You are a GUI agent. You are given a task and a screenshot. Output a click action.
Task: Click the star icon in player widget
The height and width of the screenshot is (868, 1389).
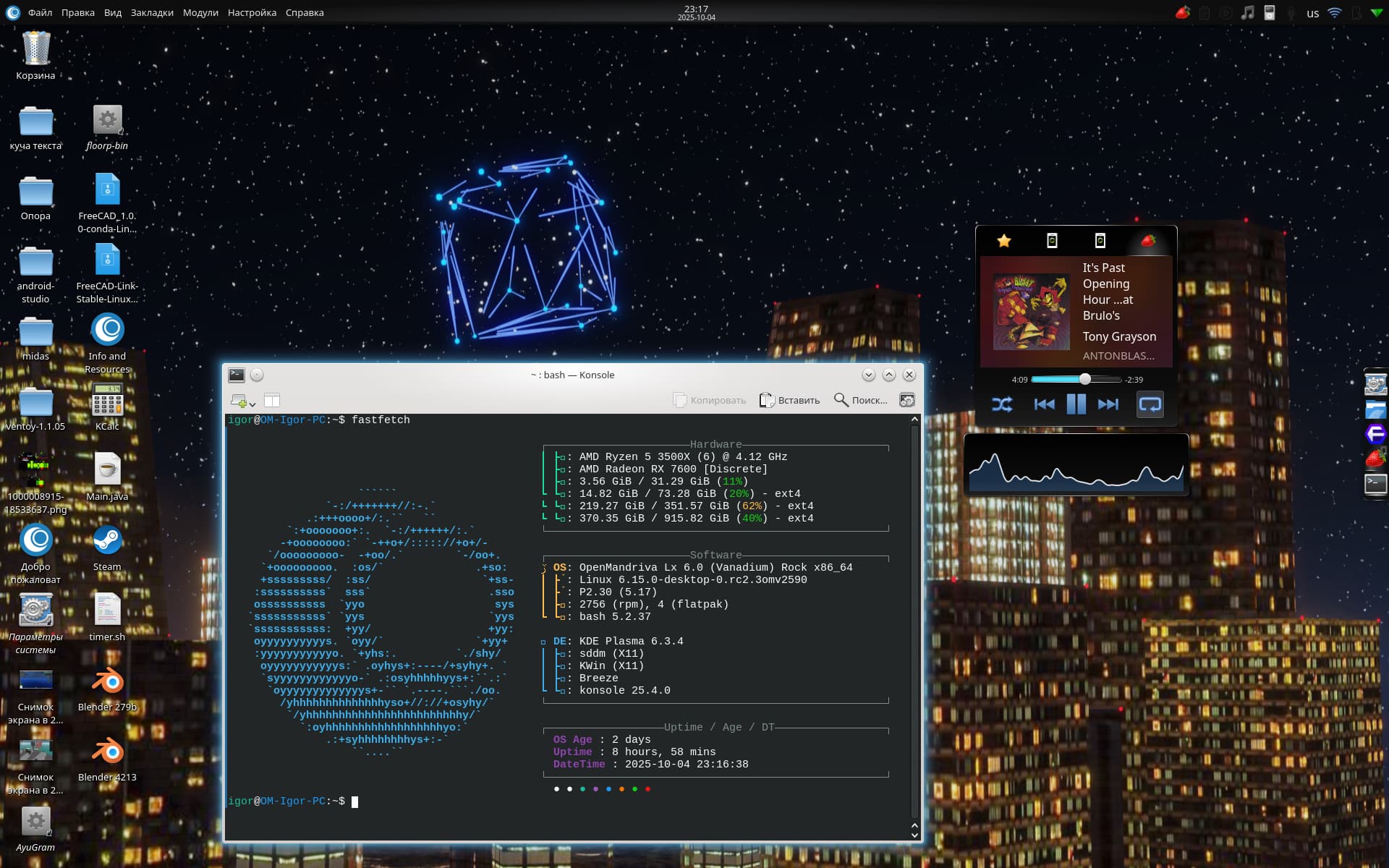1004,241
